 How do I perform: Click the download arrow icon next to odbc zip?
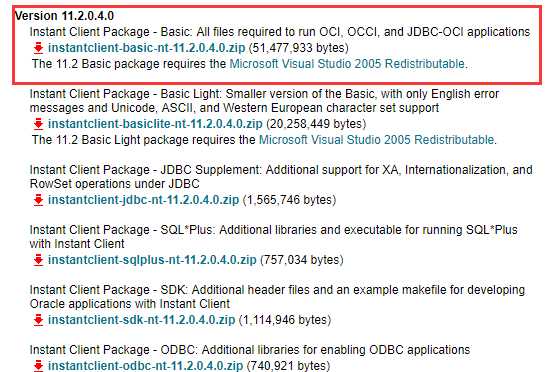click(x=38, y=366)
